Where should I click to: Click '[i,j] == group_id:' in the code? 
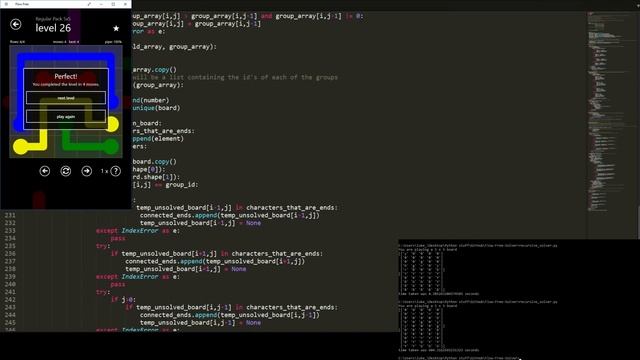click(165, 185)
